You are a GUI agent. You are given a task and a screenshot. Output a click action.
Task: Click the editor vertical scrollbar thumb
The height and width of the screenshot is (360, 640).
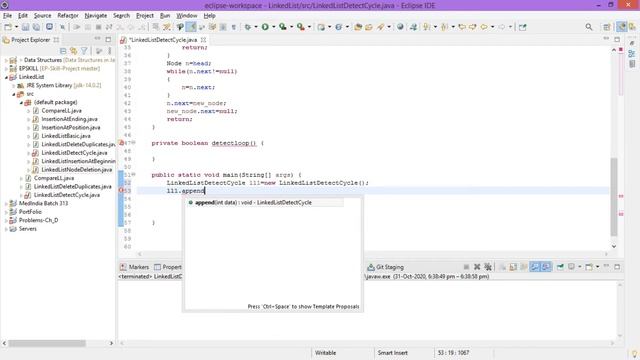pyautogui.click(x=614, y=197)
